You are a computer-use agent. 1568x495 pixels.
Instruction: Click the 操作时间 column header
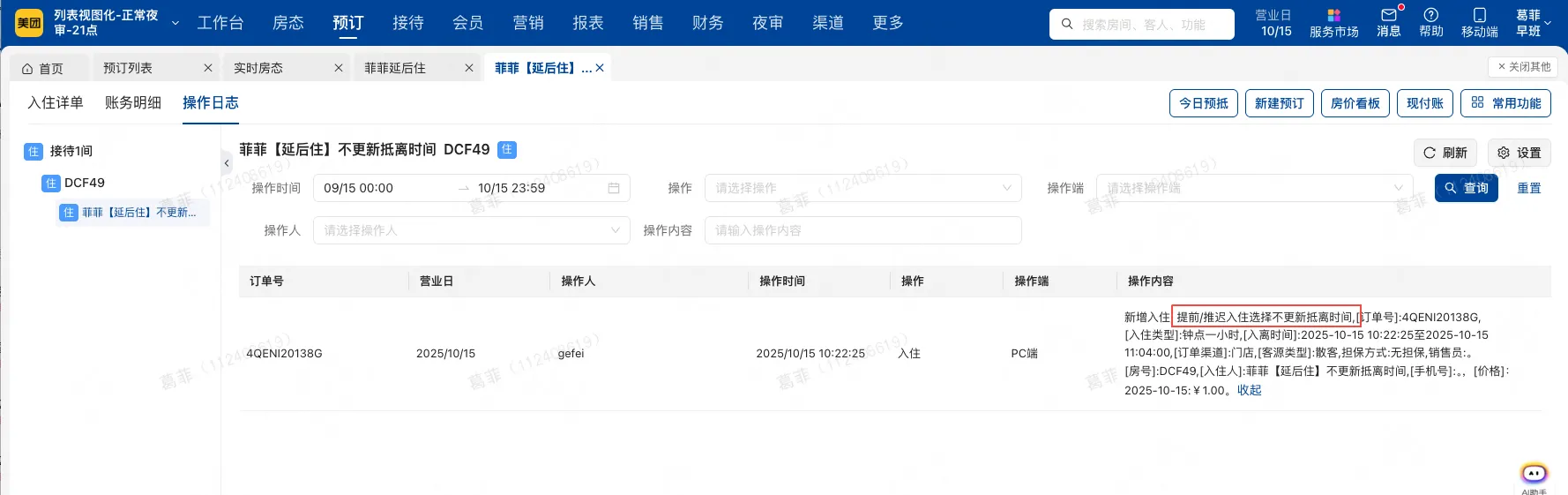click(782, 281)
